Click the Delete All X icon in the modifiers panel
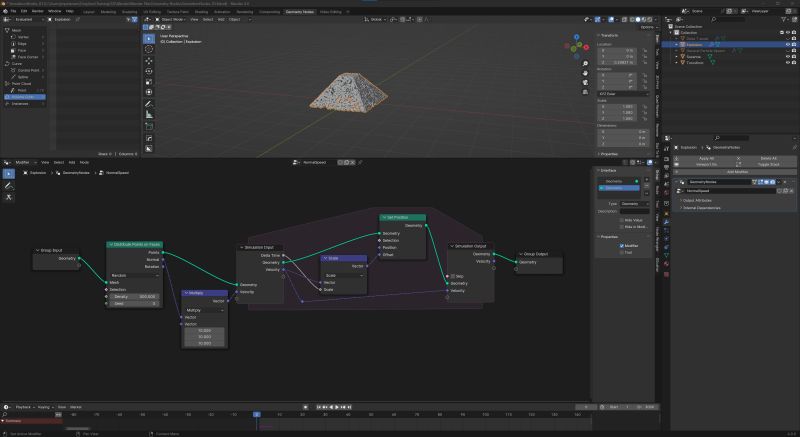 [738, 159]
